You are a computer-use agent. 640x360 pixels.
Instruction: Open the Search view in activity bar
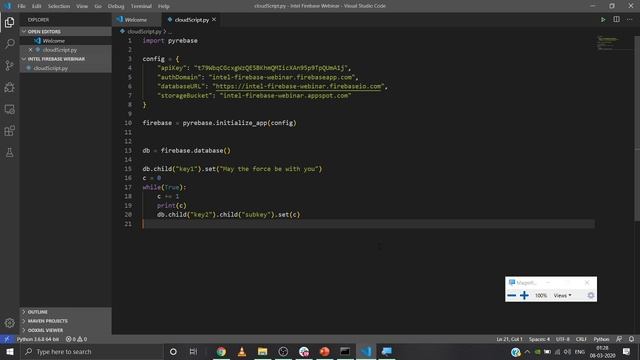tap(9, 44)
